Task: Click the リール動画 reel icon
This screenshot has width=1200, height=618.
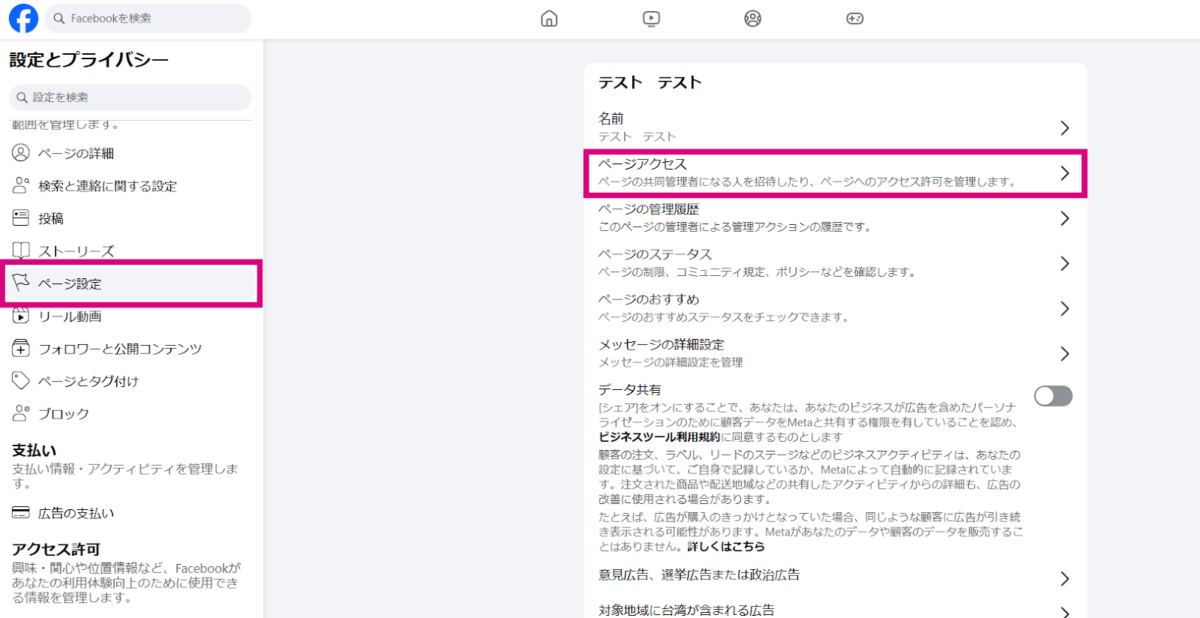Action: tap(20, 316)
